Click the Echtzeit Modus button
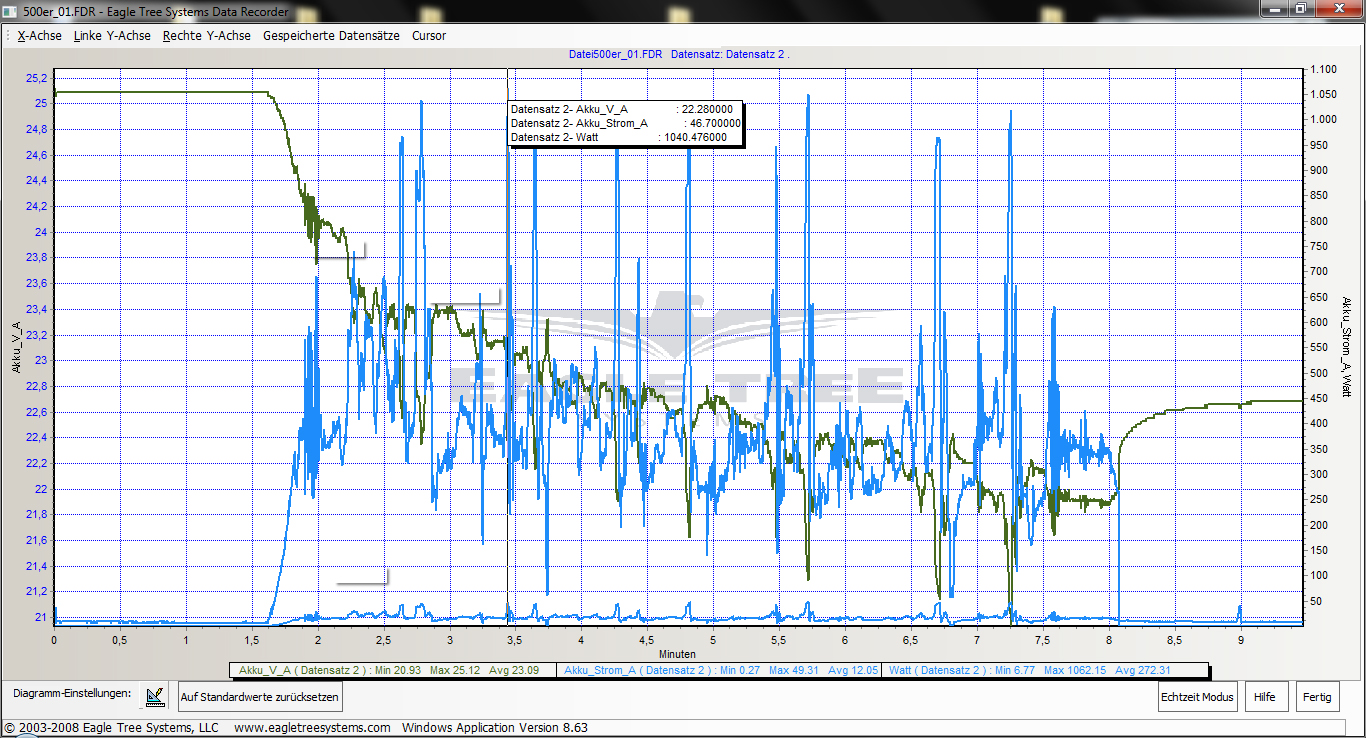The width and height of the screenshot is (1366, 738). click(1197, 697)
